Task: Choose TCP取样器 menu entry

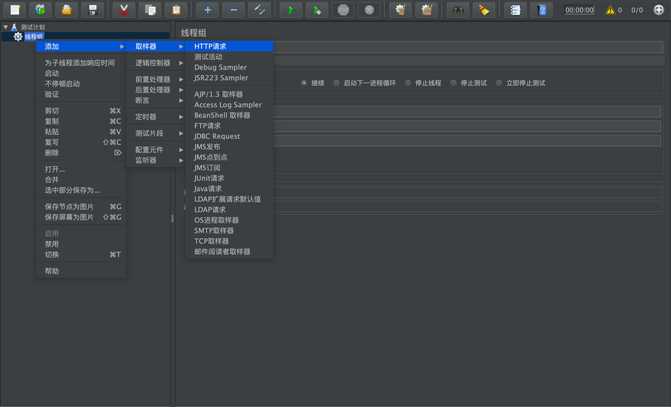Action: point(230,241)
